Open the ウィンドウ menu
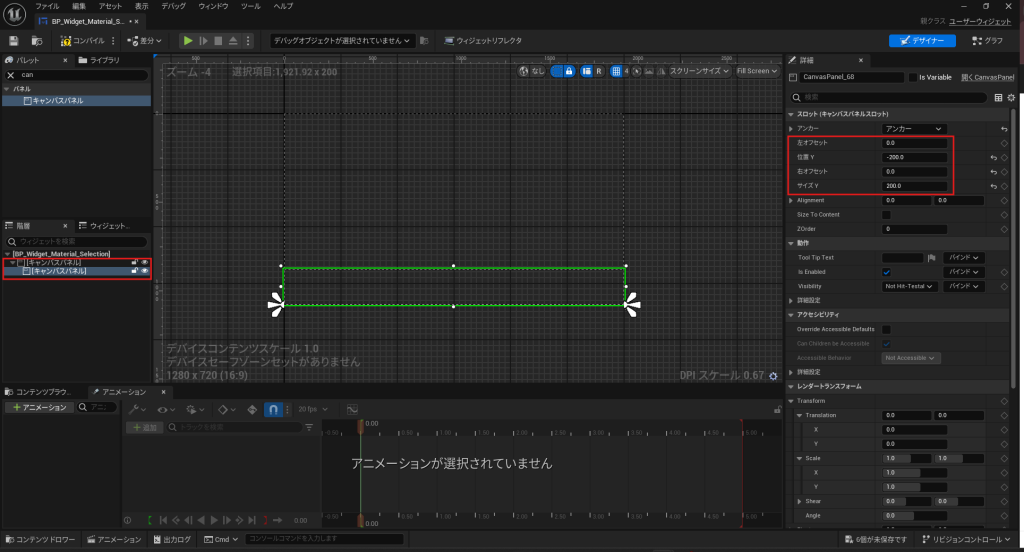The height and width of the screenshot is (552, 1024). (x=213, y=6)
